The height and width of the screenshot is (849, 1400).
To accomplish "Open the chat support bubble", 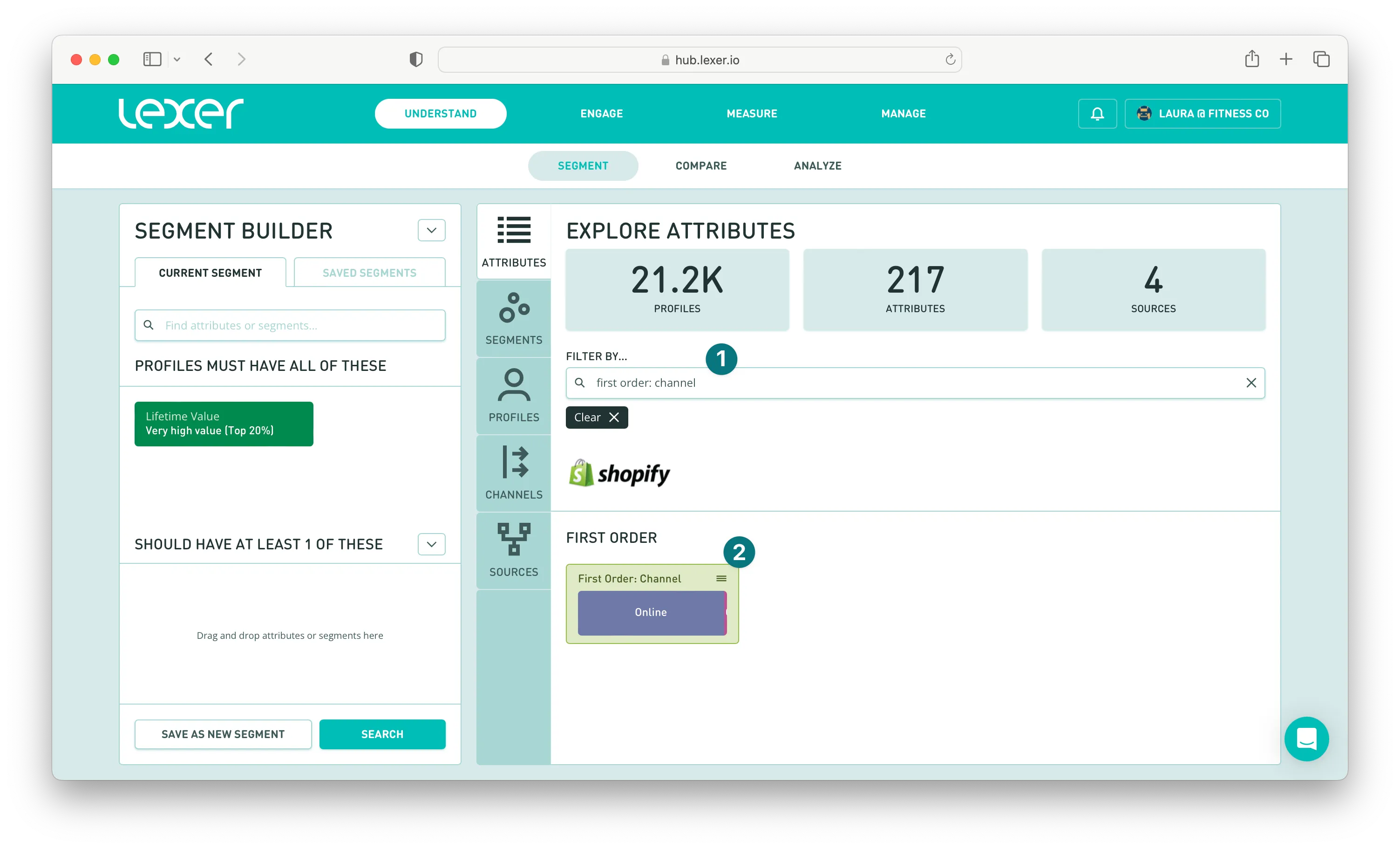I will click(x=1306, y=739).
